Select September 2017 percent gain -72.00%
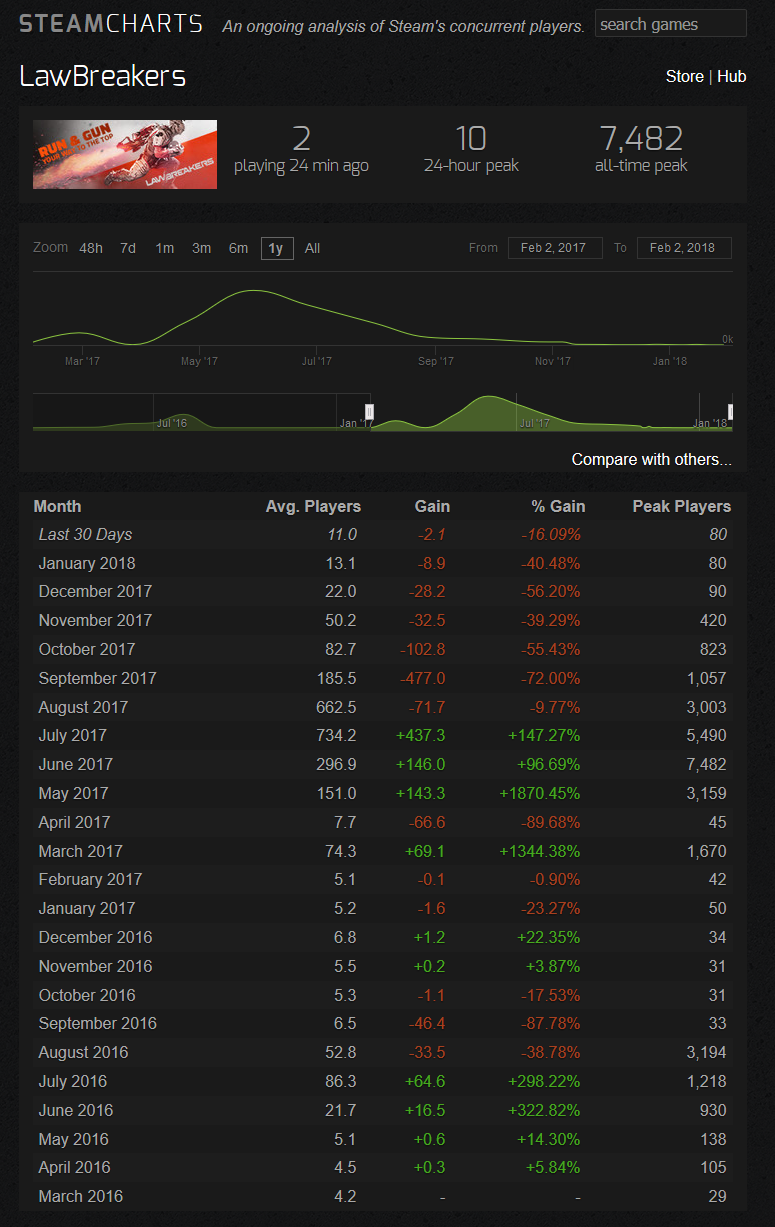Screen dimensions: 775x1227 [551, 678]
